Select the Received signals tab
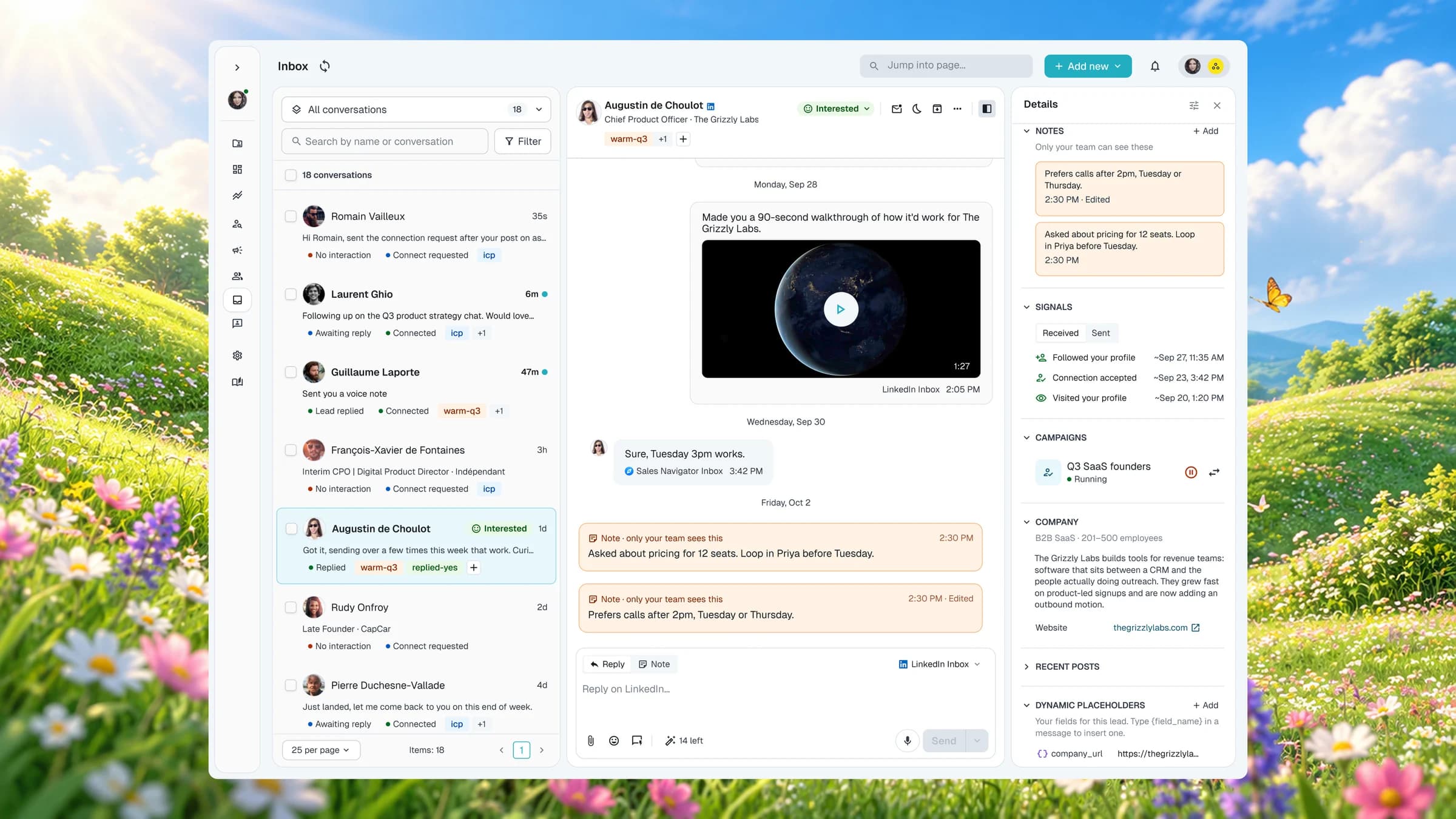This screenshot has width=1456, height=819. pyautogui.click(x=1060, y=333)
